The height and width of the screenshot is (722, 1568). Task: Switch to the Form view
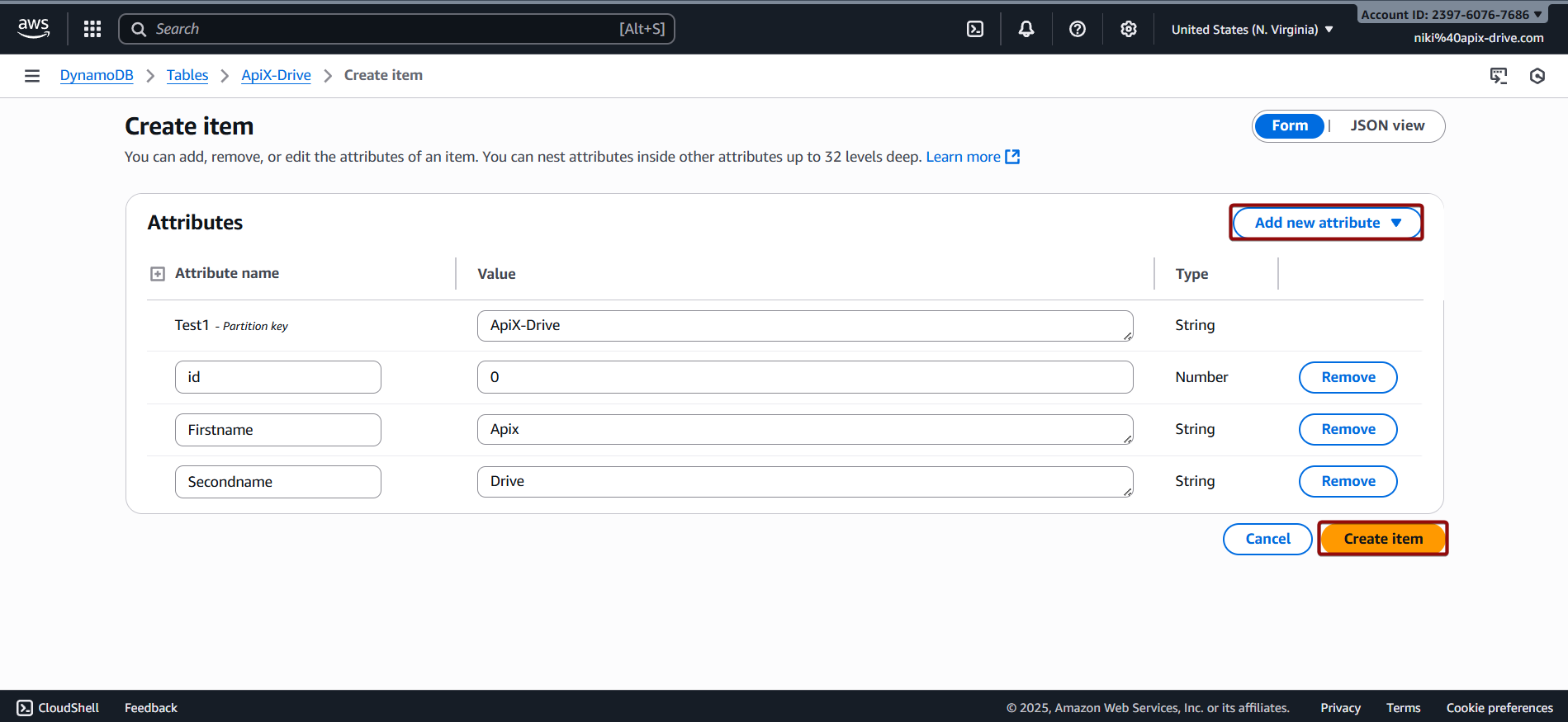click(1289, 125)
